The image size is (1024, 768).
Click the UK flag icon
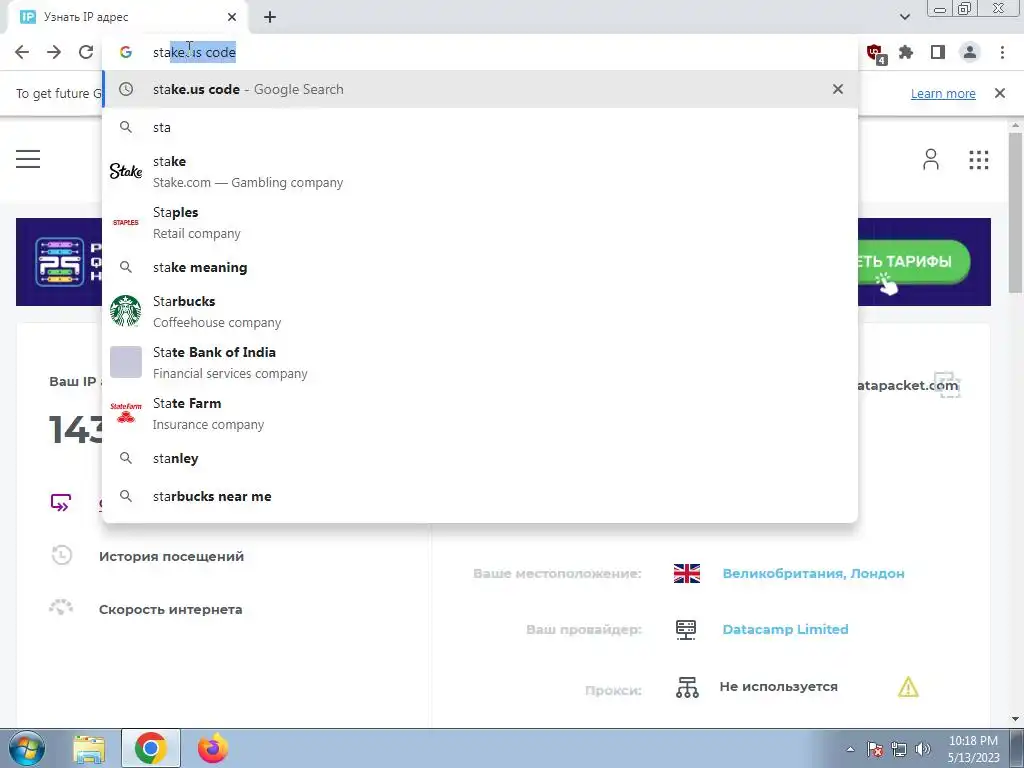click(686, 573)
